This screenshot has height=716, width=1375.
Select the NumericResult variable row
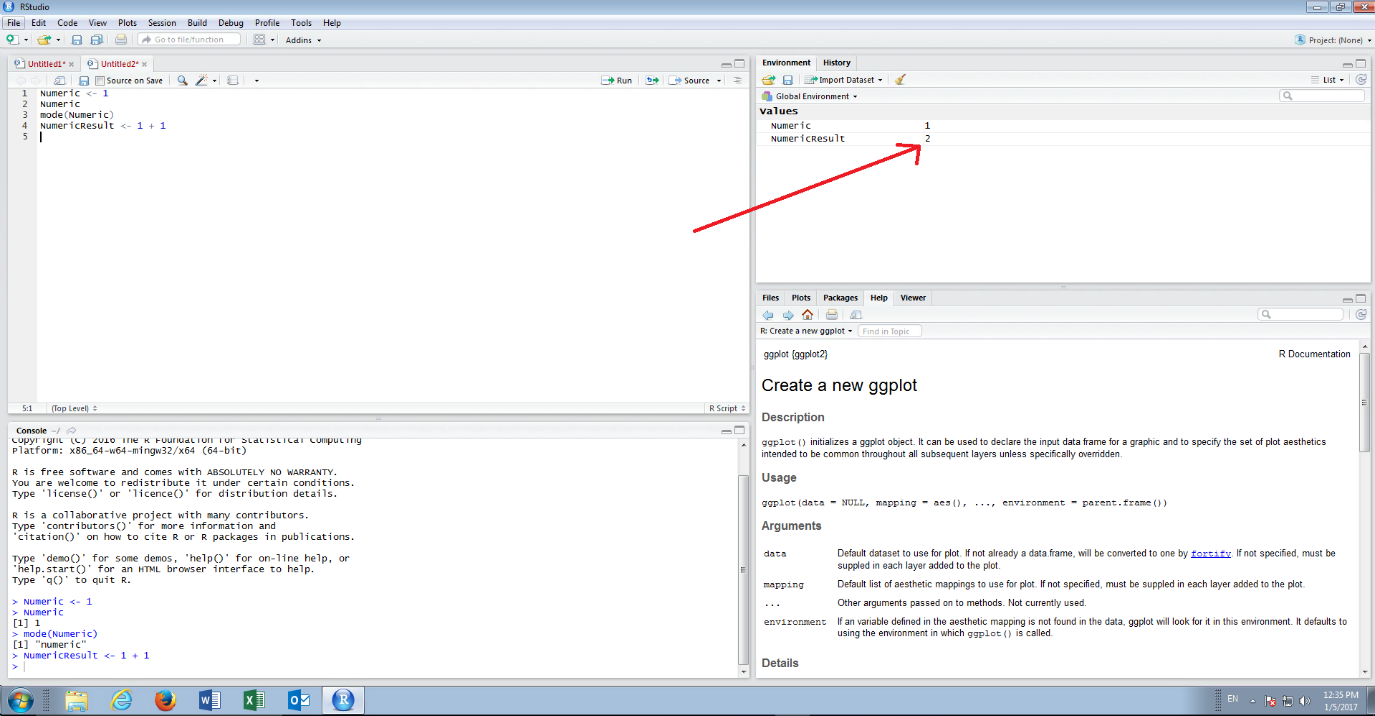1062,139
